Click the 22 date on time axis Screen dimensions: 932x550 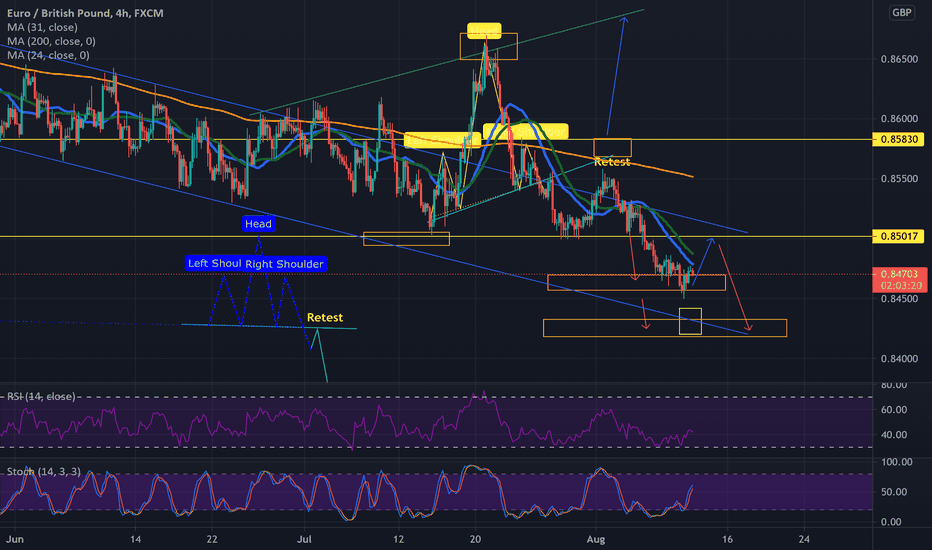pos(212,539)
